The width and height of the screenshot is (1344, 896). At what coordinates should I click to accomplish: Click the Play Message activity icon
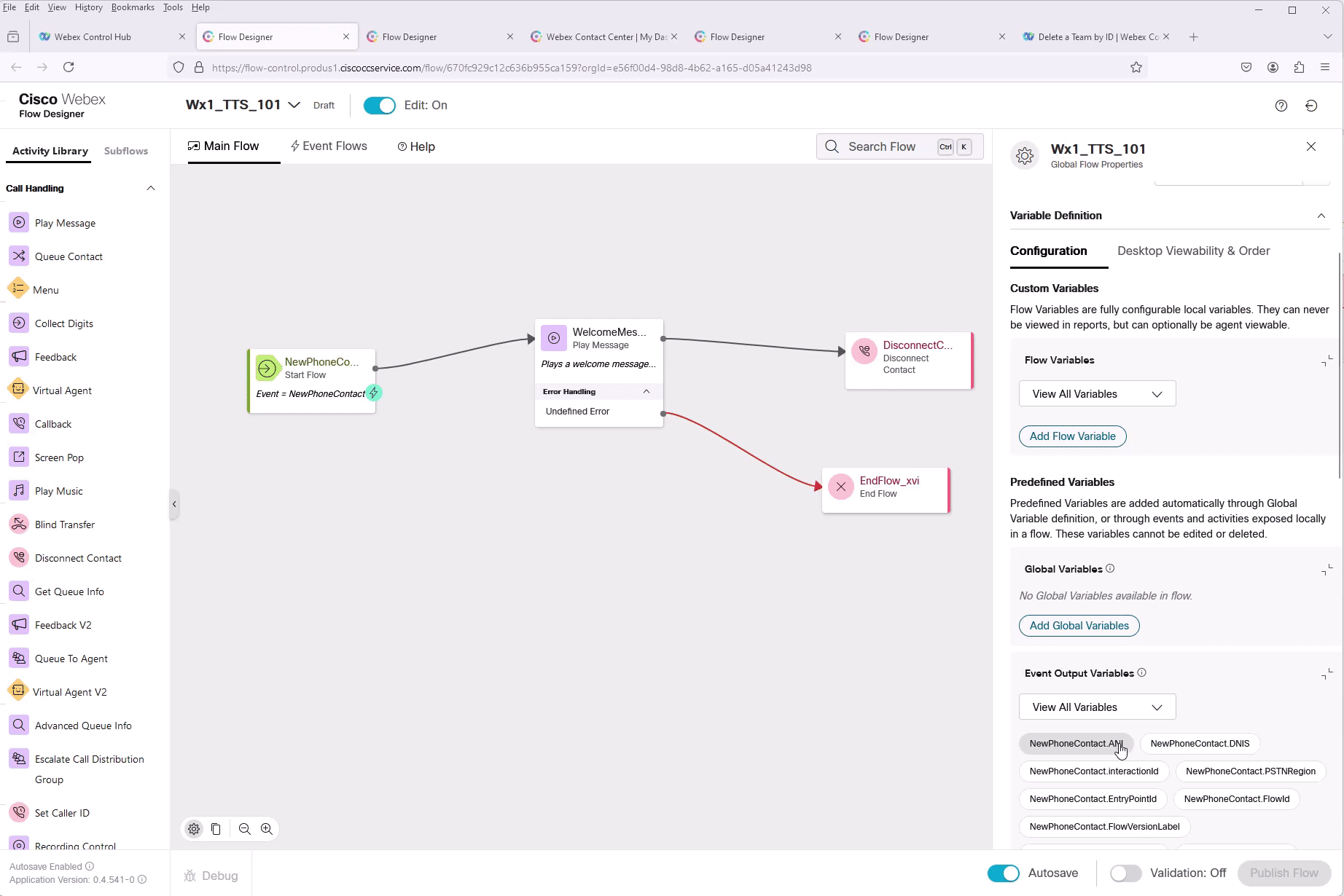point(19,223)
